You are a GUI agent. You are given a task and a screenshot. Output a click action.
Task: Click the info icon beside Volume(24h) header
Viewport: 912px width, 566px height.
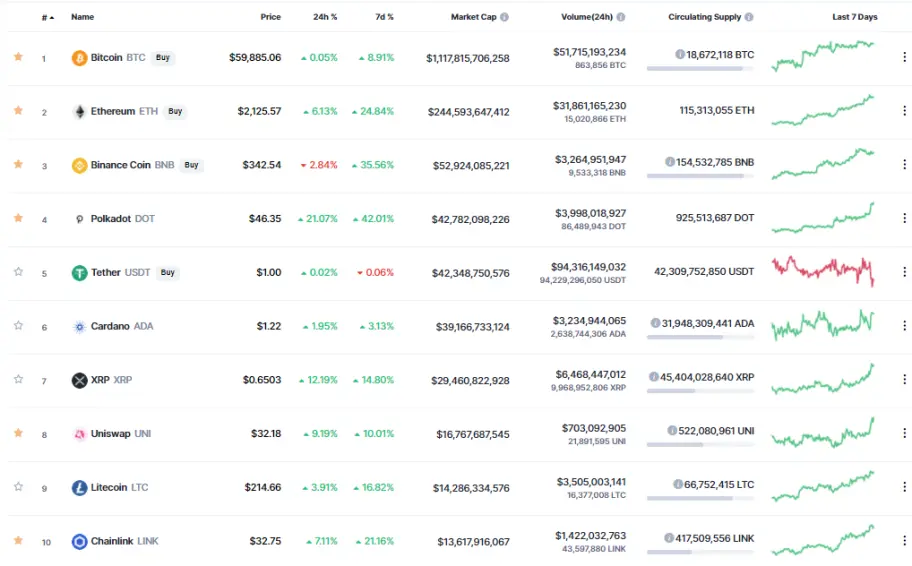point(621,17)
